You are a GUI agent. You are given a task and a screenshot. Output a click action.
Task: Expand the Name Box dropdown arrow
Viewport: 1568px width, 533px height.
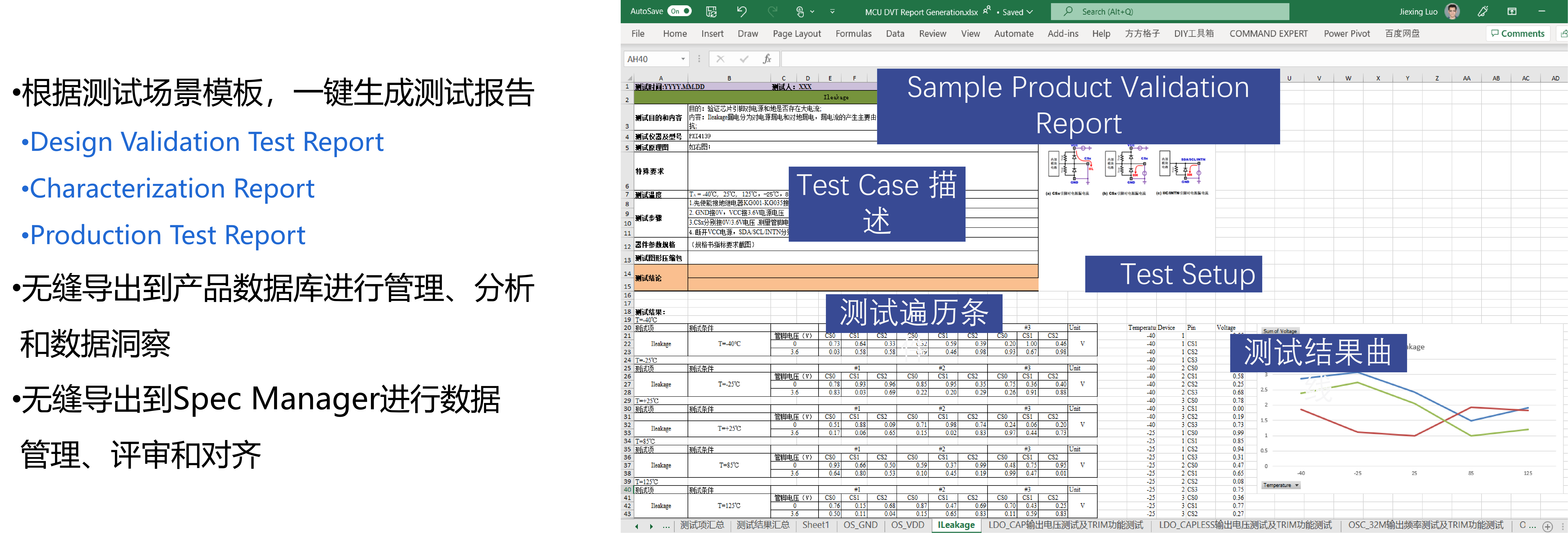tap(683, 59)
